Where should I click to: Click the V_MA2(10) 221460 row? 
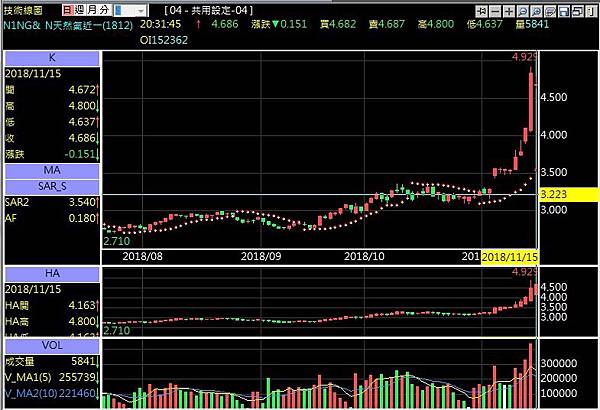pyautogui.click(x=52, y=393)
